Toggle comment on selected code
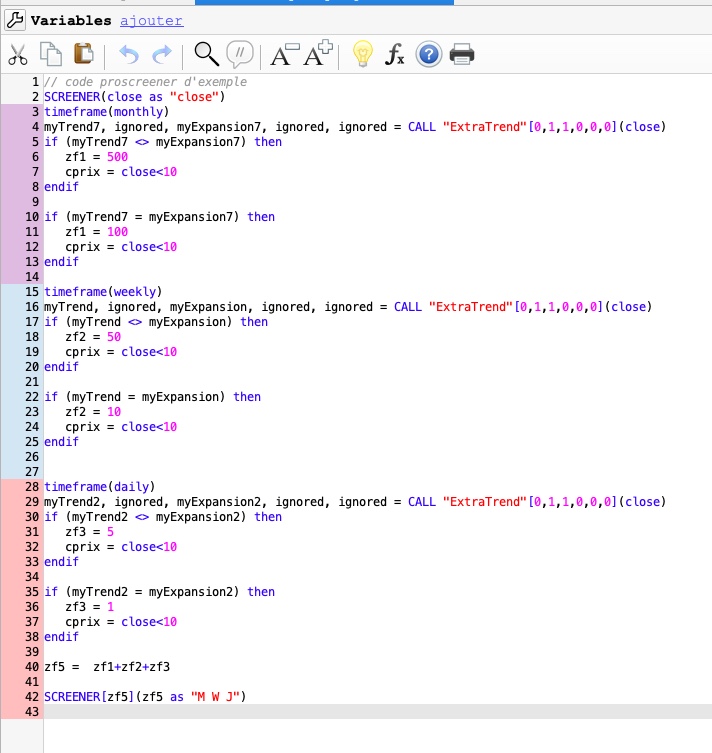The height and width of the screenshot is (753, 712). point(240,54)
